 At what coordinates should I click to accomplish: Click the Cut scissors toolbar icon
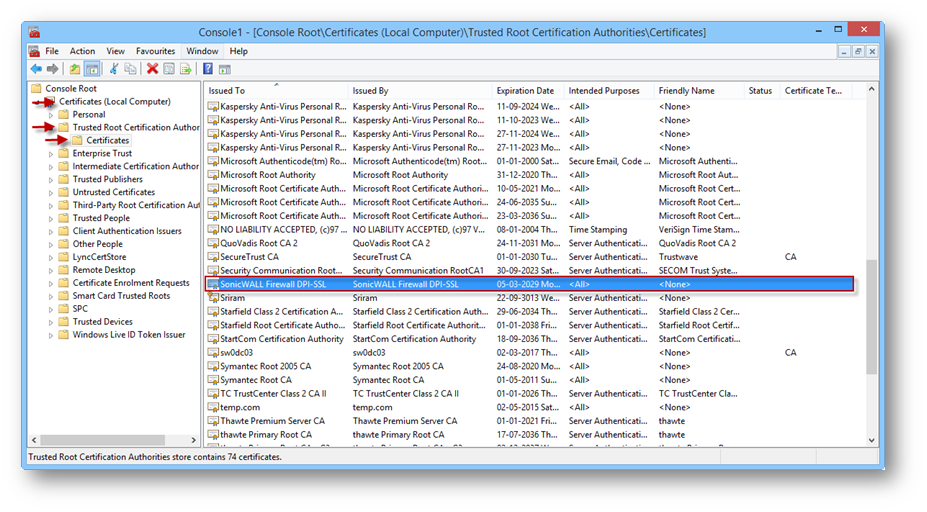(114, 69)
